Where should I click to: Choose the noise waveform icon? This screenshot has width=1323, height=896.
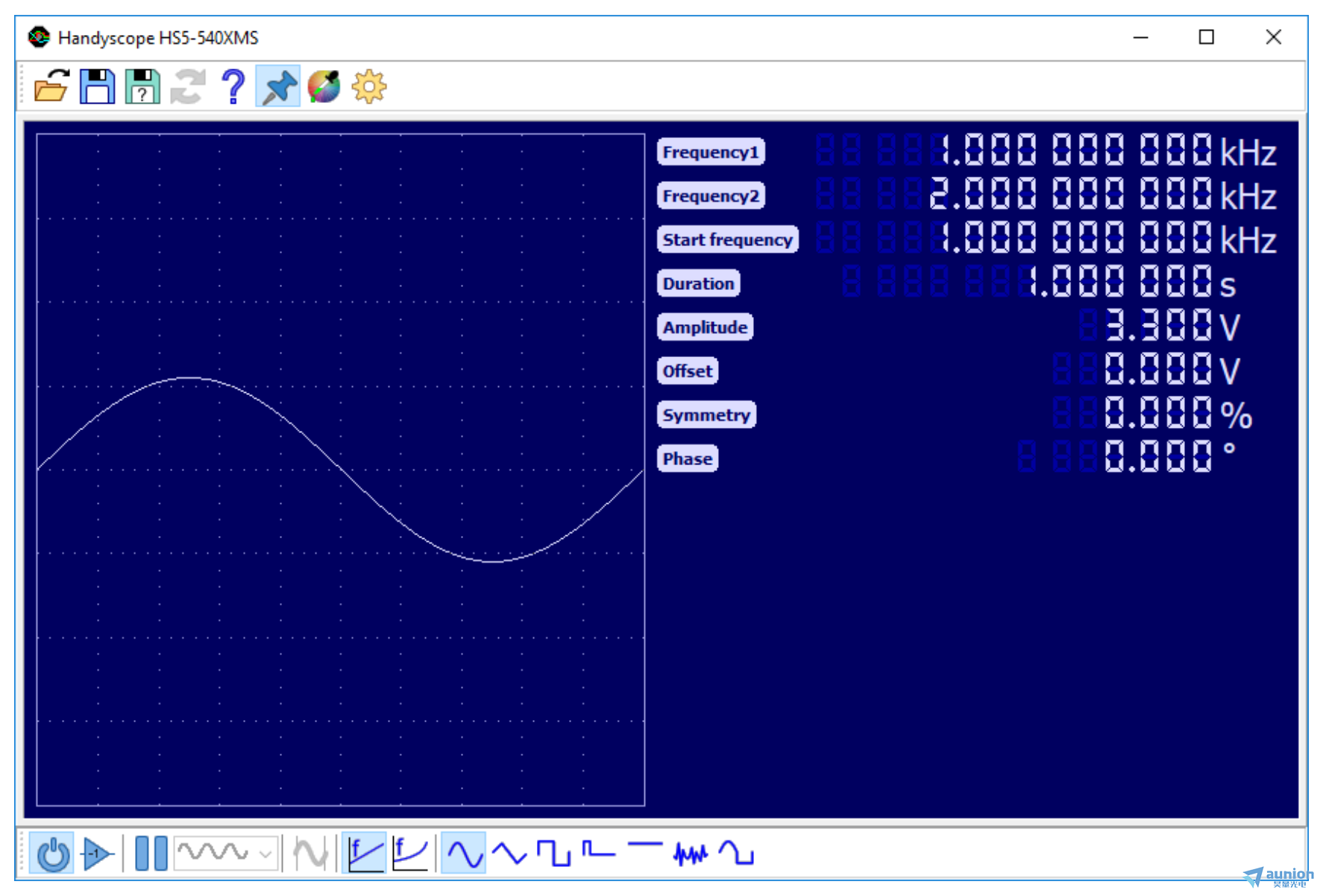pos(690,854)
